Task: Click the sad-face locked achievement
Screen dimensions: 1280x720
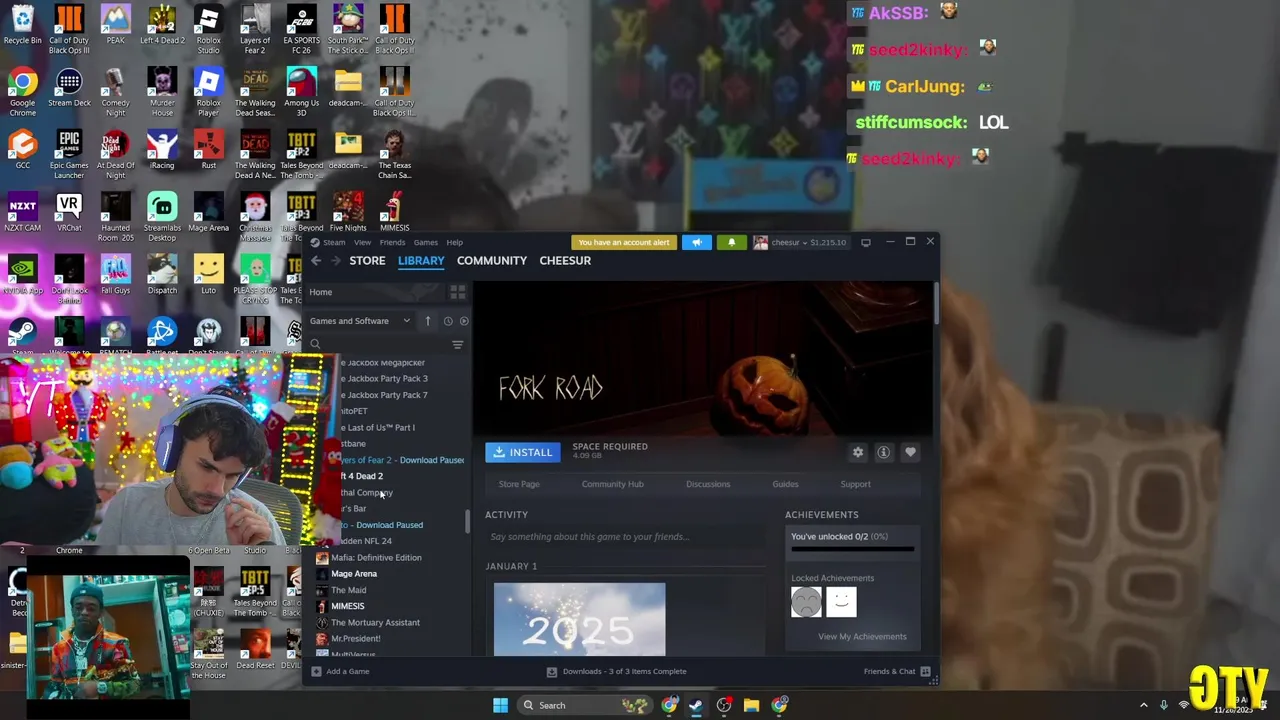Action: pos(806,602)
